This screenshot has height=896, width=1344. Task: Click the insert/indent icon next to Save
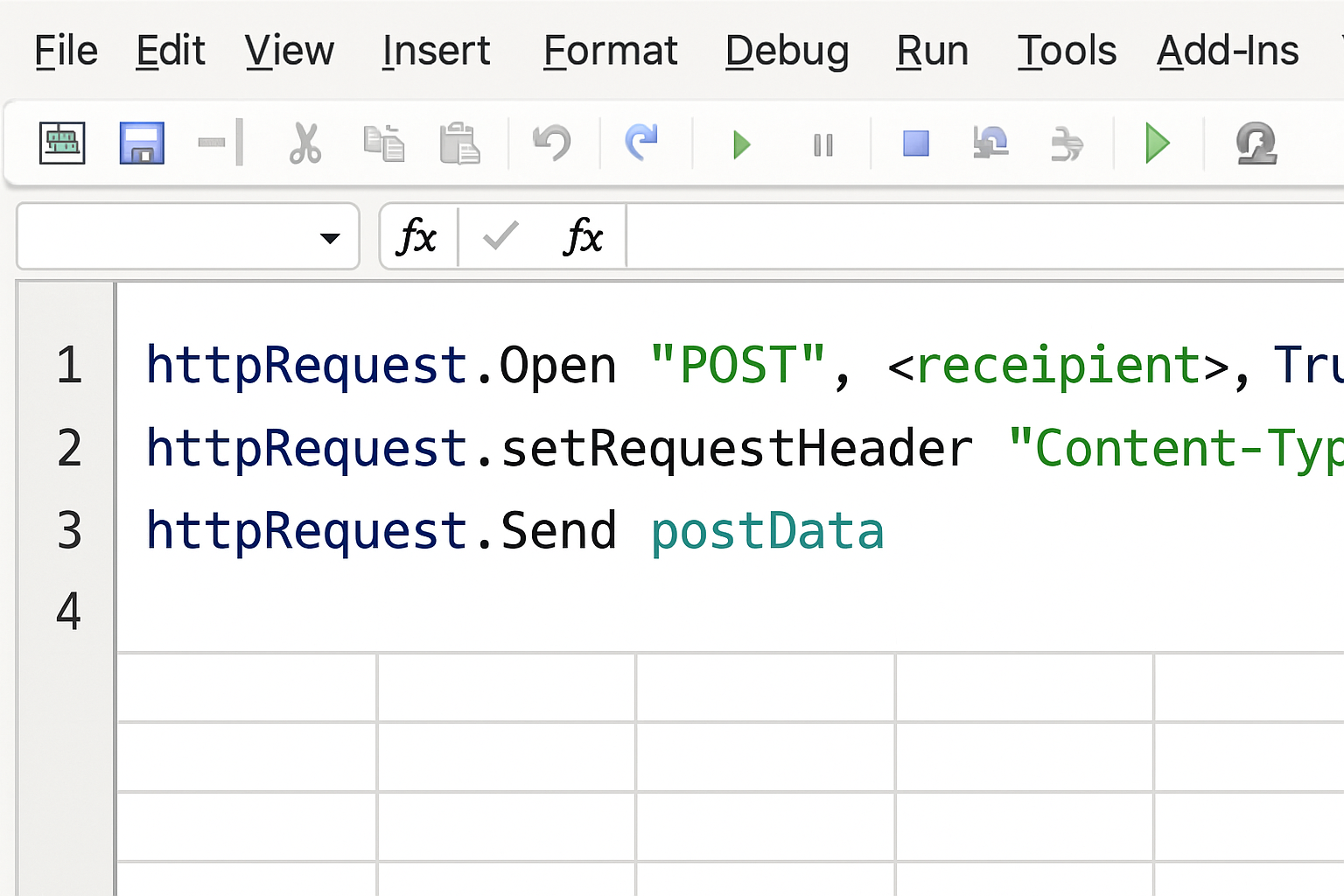coord(220,143)
